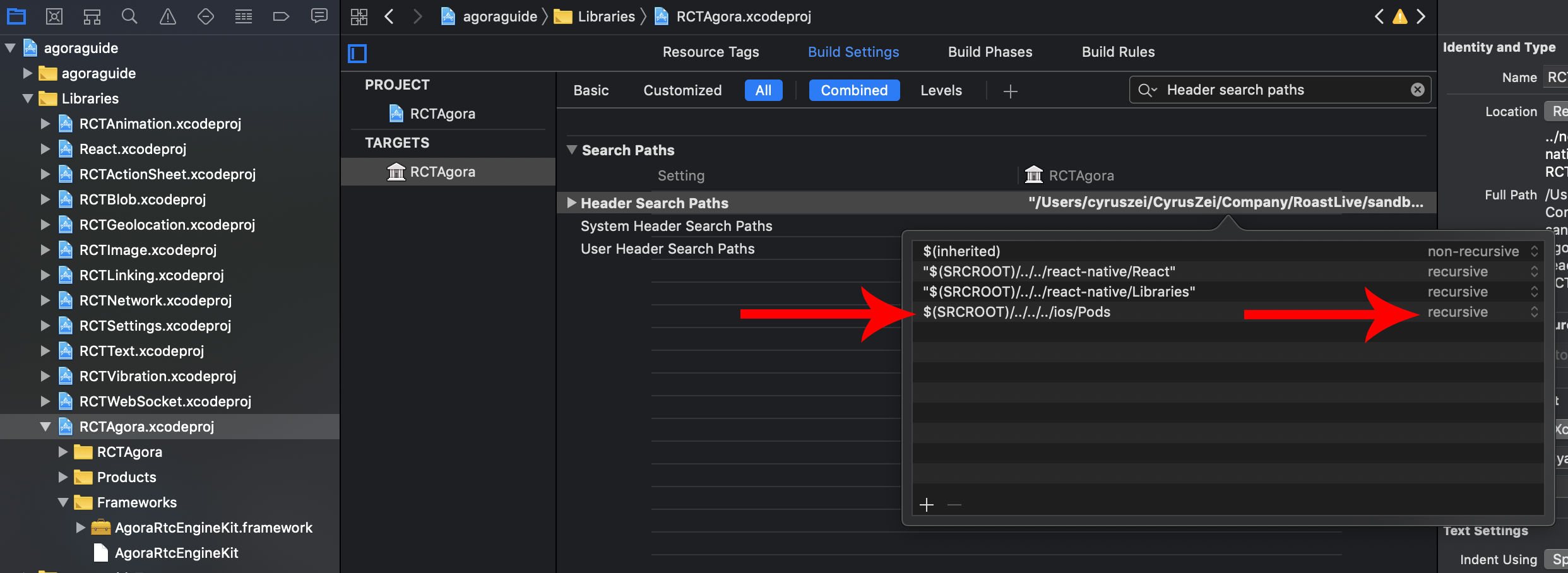
Task: Open the Breakpoint navigator icon
Action: (281, 16)
